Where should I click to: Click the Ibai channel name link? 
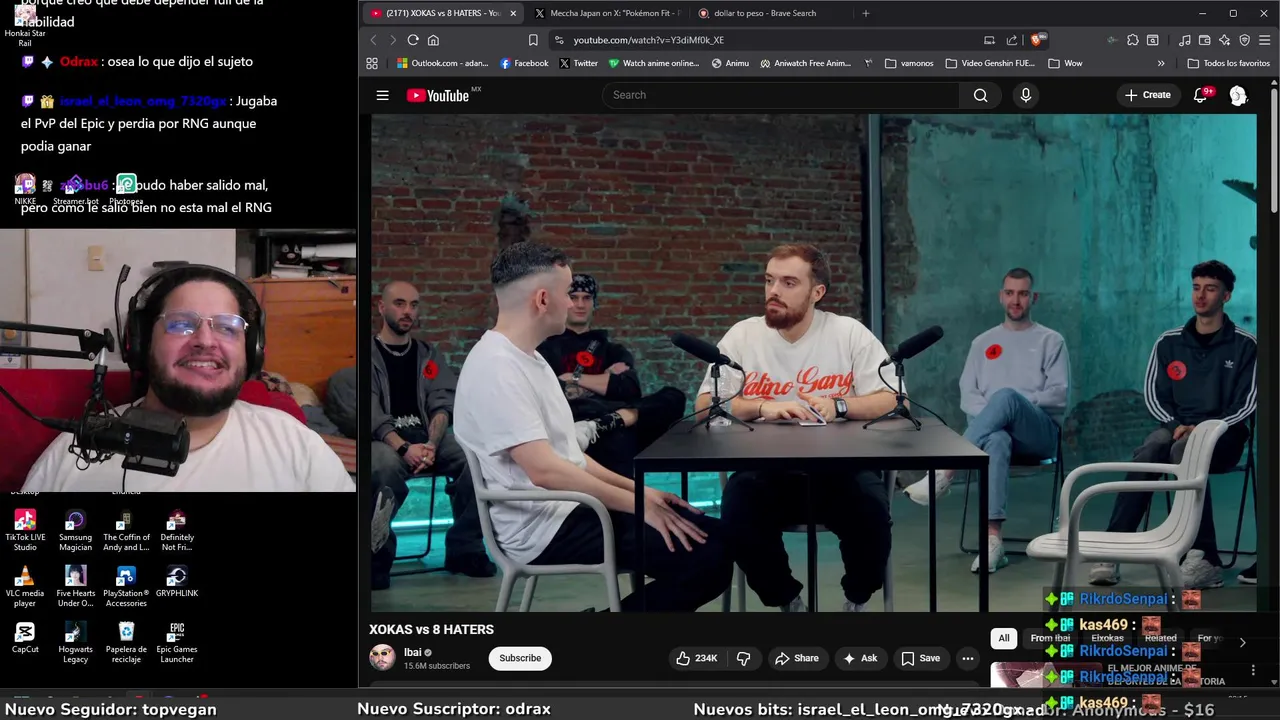[412, 652]
